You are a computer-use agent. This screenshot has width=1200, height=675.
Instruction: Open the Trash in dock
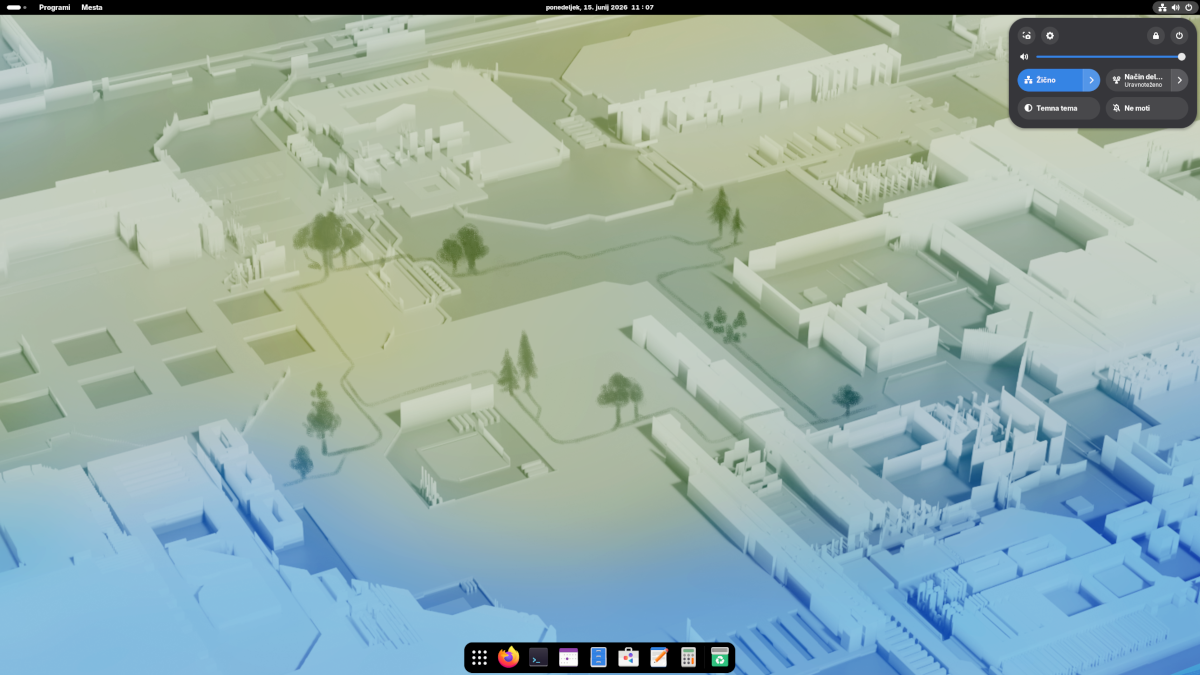719,657
